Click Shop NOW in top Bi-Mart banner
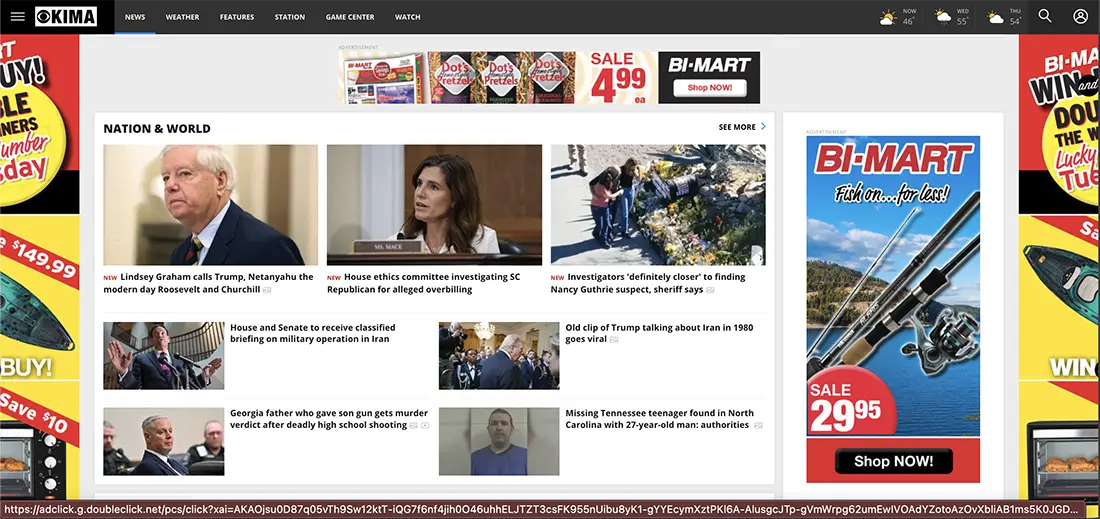 pyautogui.click(x=709, y=88)
